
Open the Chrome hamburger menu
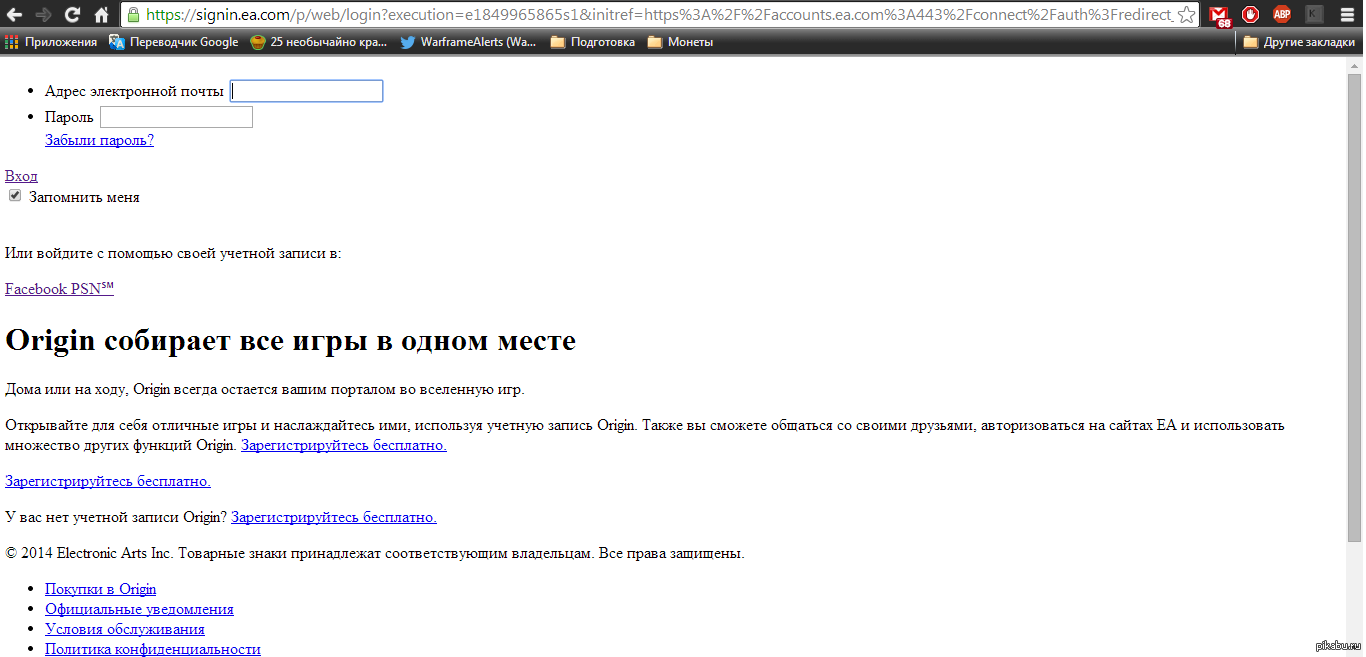point(1347,15)
